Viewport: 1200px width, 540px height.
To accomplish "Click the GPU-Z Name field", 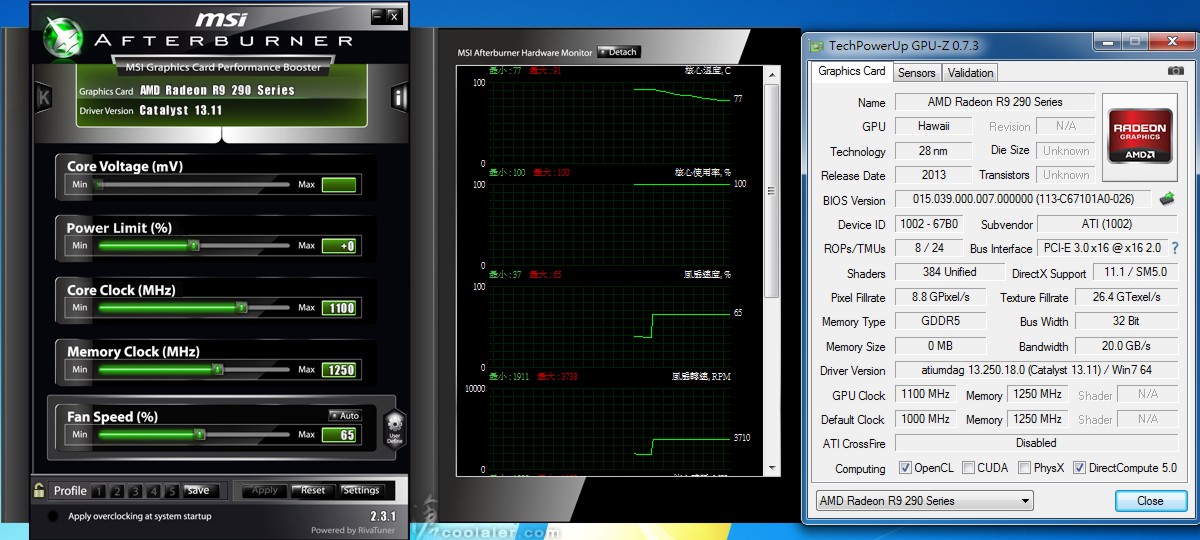I will click(x=994, y=102).
